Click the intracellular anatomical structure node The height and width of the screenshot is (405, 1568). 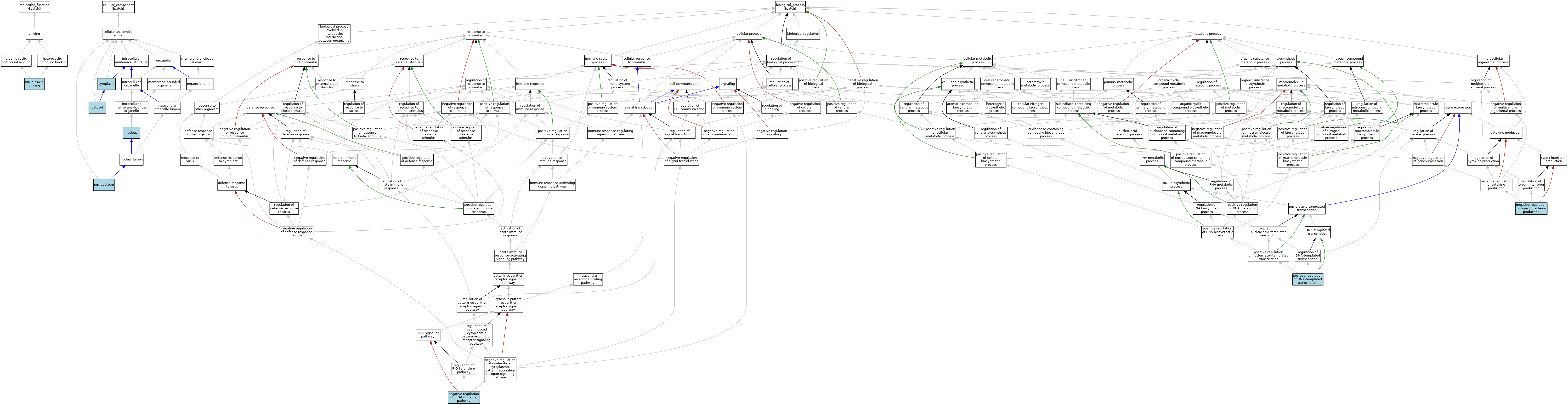(131, 60)
